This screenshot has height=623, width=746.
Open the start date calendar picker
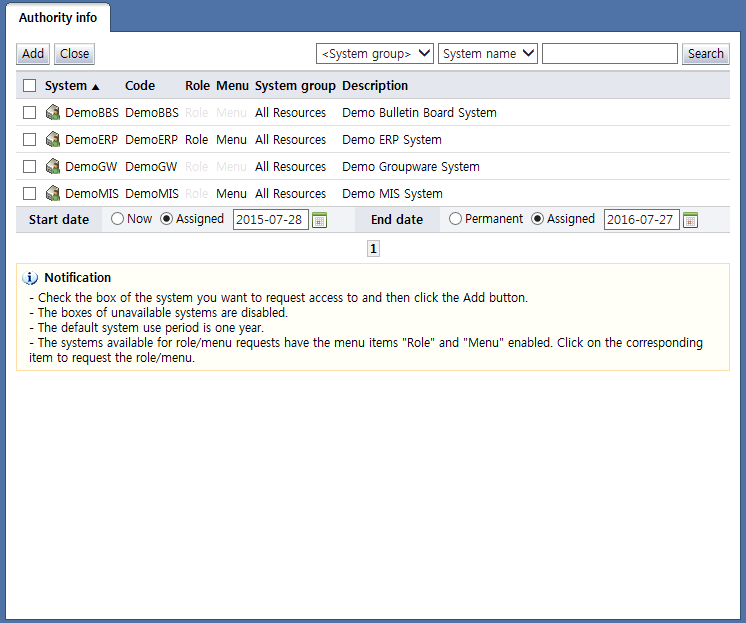pyautogui.click(x=320, y=220)
